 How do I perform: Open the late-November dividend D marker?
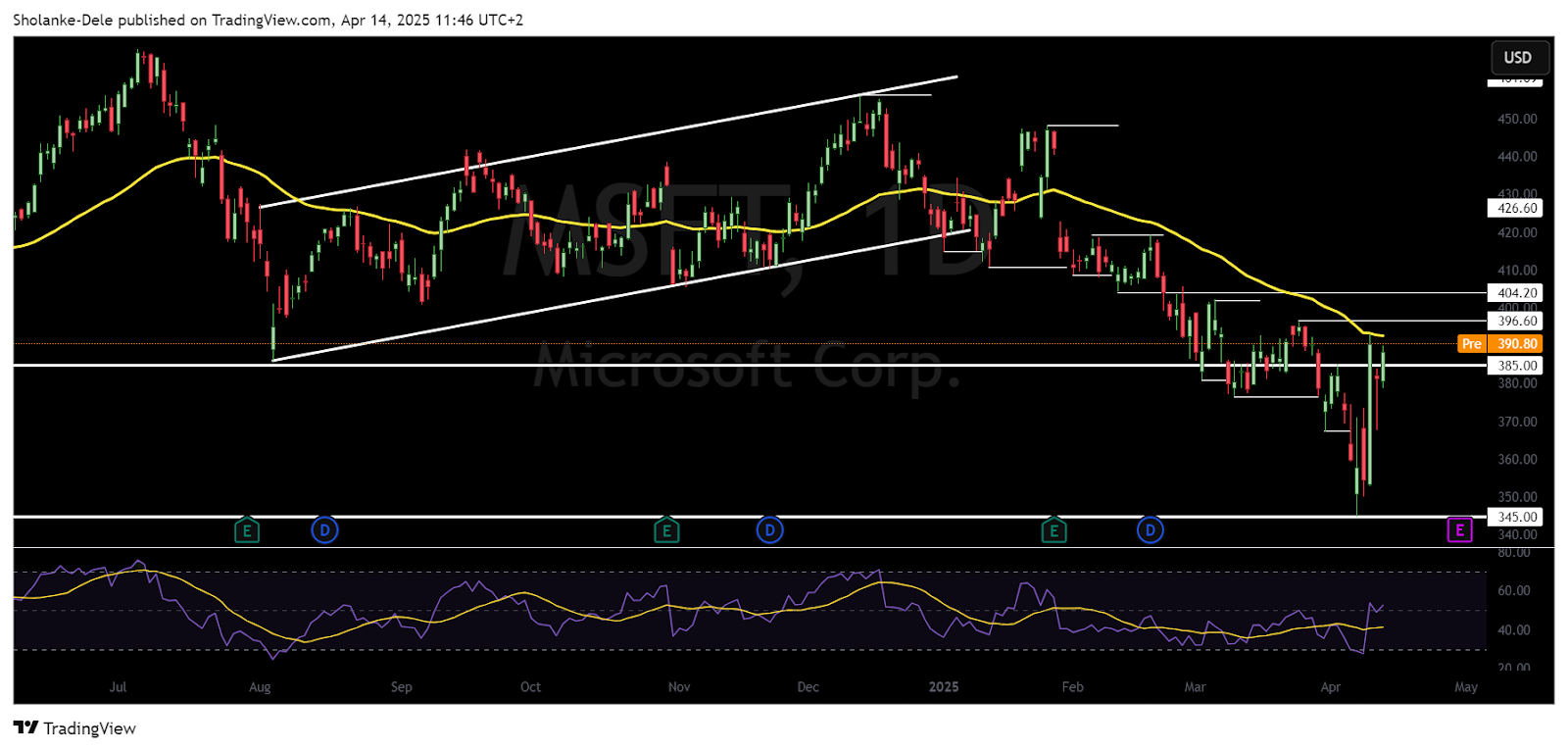click(x=770, y=531)
